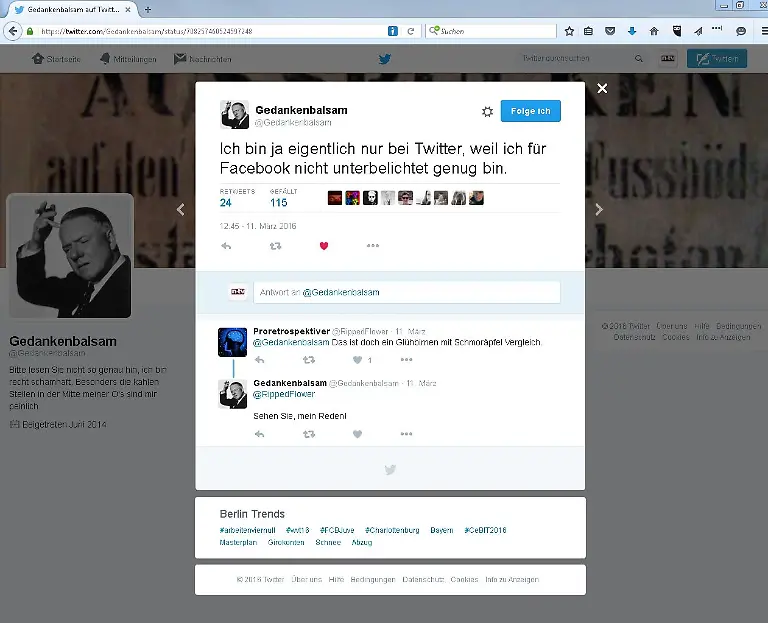Viewport: 768px width, 623px height.
Task: Reload page via address bar refresh icon
Action: [x=410, y=31]
